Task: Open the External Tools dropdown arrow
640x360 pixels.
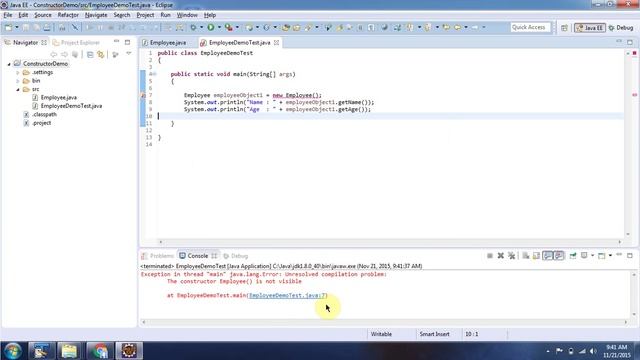Action: pos(237,27)
